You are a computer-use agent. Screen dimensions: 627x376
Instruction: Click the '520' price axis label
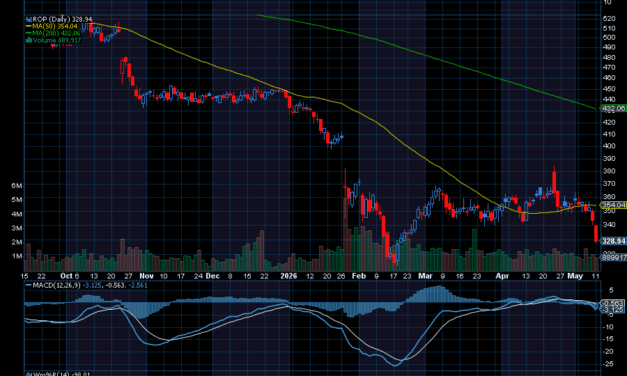[x=609, y=18]
